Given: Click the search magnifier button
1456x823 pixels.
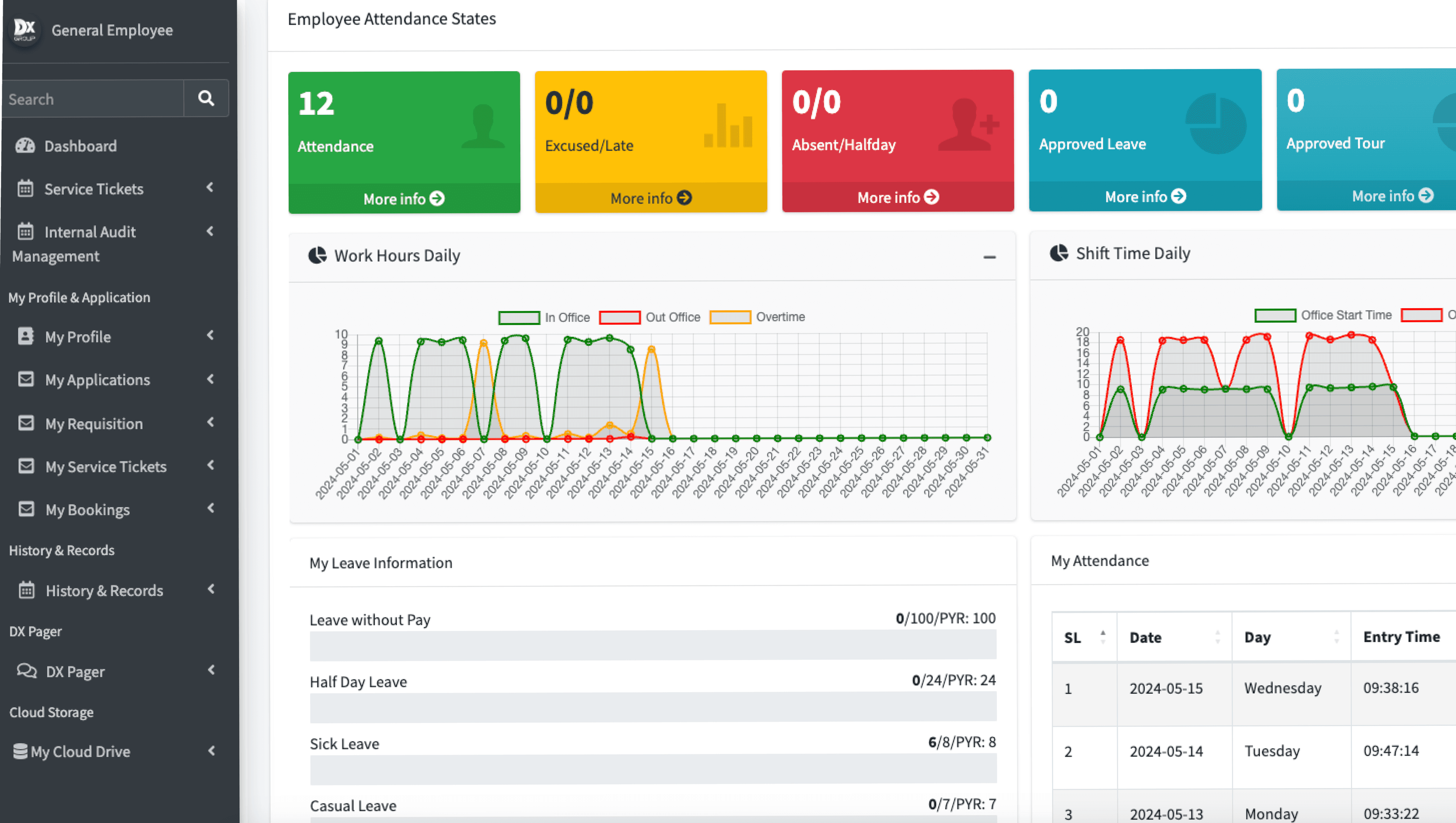Looking at the screenshot, I should 206,98.
